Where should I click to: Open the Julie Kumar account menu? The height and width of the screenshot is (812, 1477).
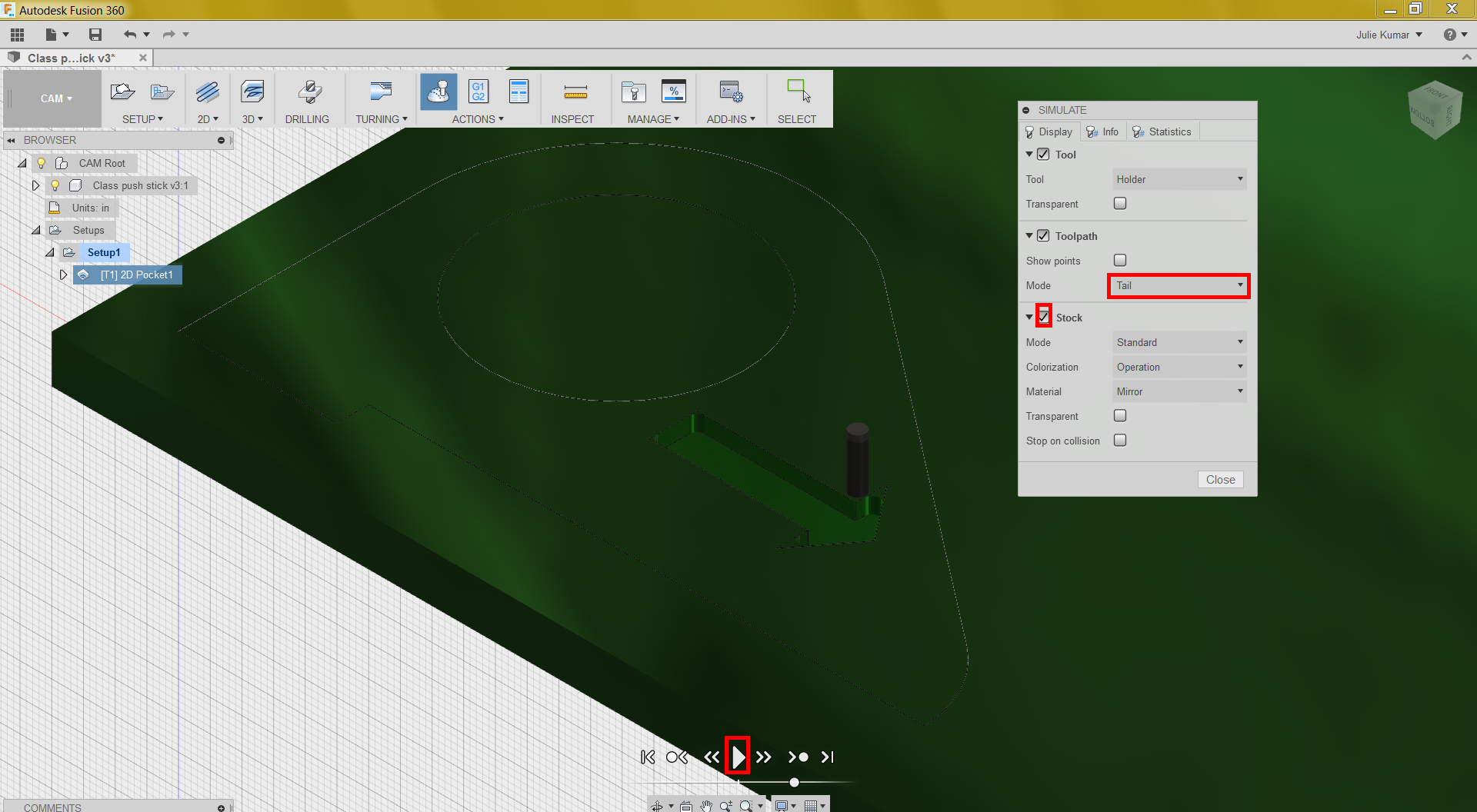click(1389, 35)
